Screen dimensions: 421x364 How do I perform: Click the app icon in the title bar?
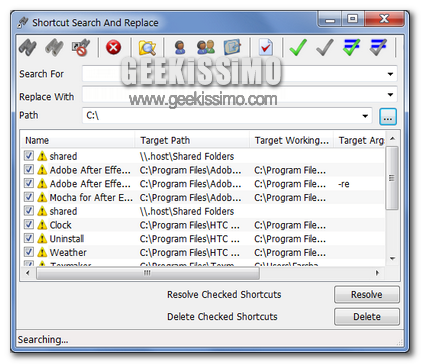click(x=23, y=23)
